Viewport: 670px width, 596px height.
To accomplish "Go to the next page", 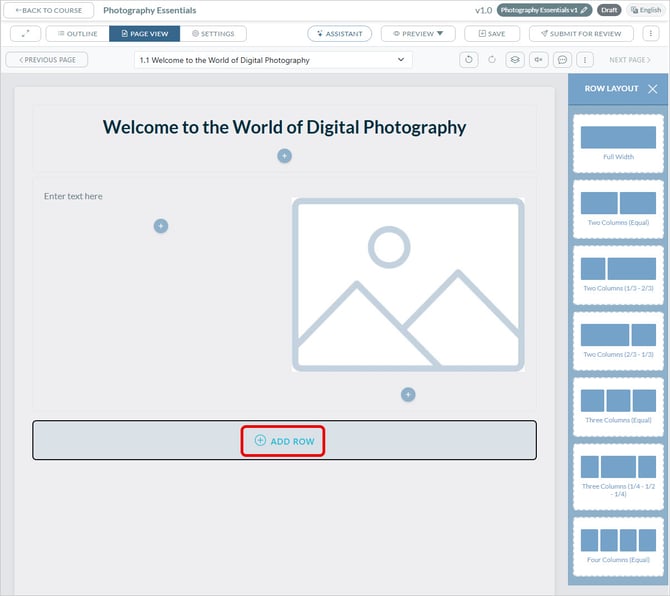I will pyautogui.click(x=630, y=60).
